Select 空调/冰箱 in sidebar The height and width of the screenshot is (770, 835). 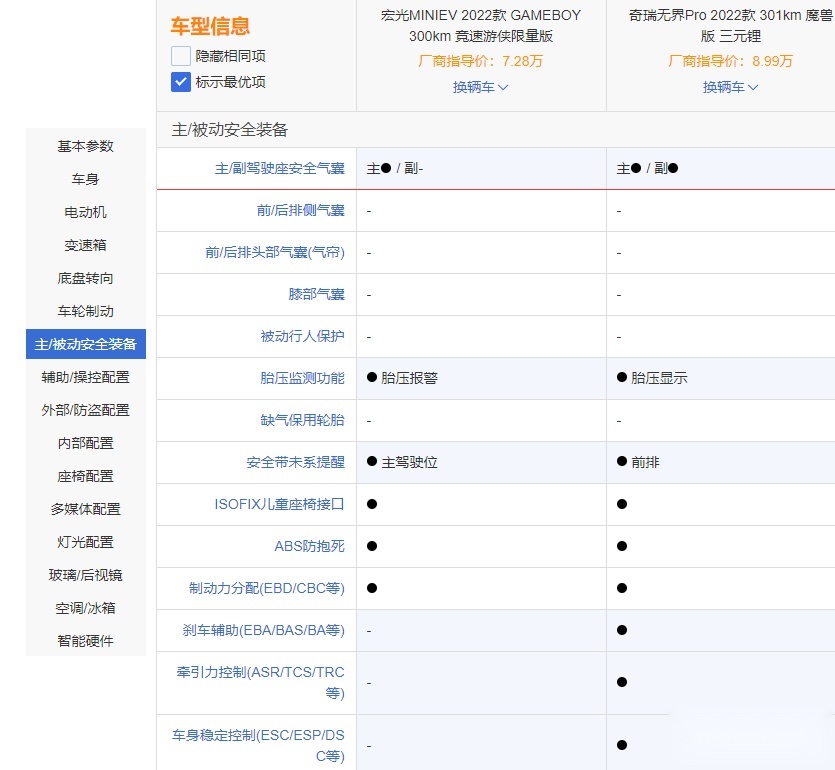[86, 608]
